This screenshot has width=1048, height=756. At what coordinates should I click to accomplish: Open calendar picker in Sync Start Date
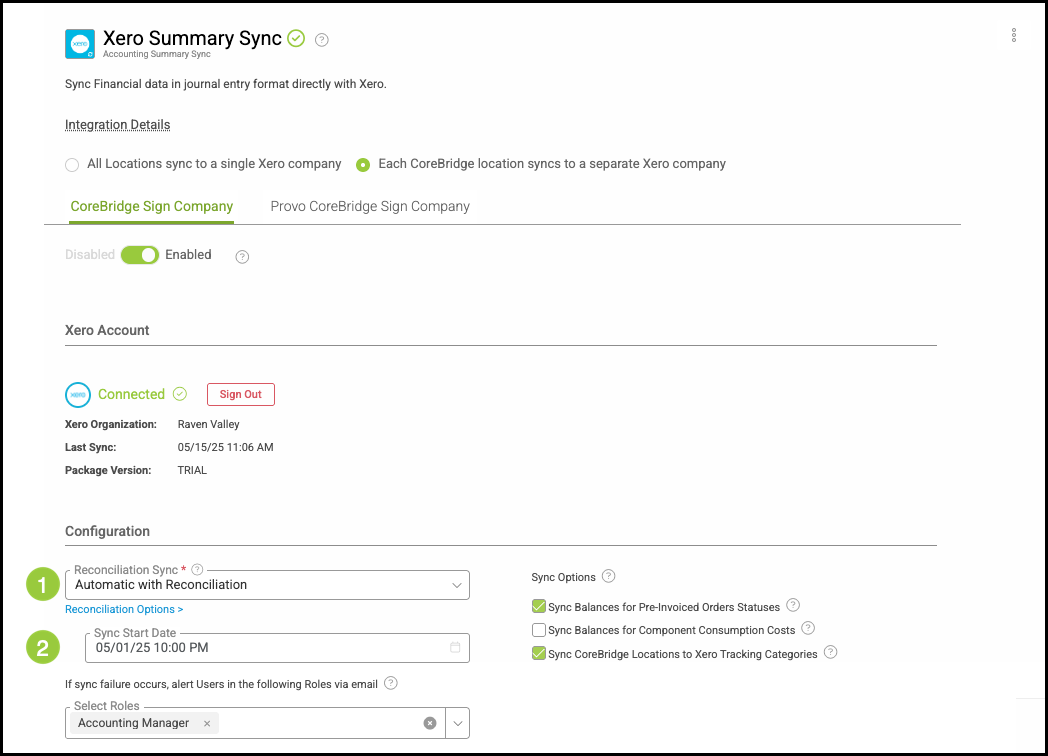455,647
